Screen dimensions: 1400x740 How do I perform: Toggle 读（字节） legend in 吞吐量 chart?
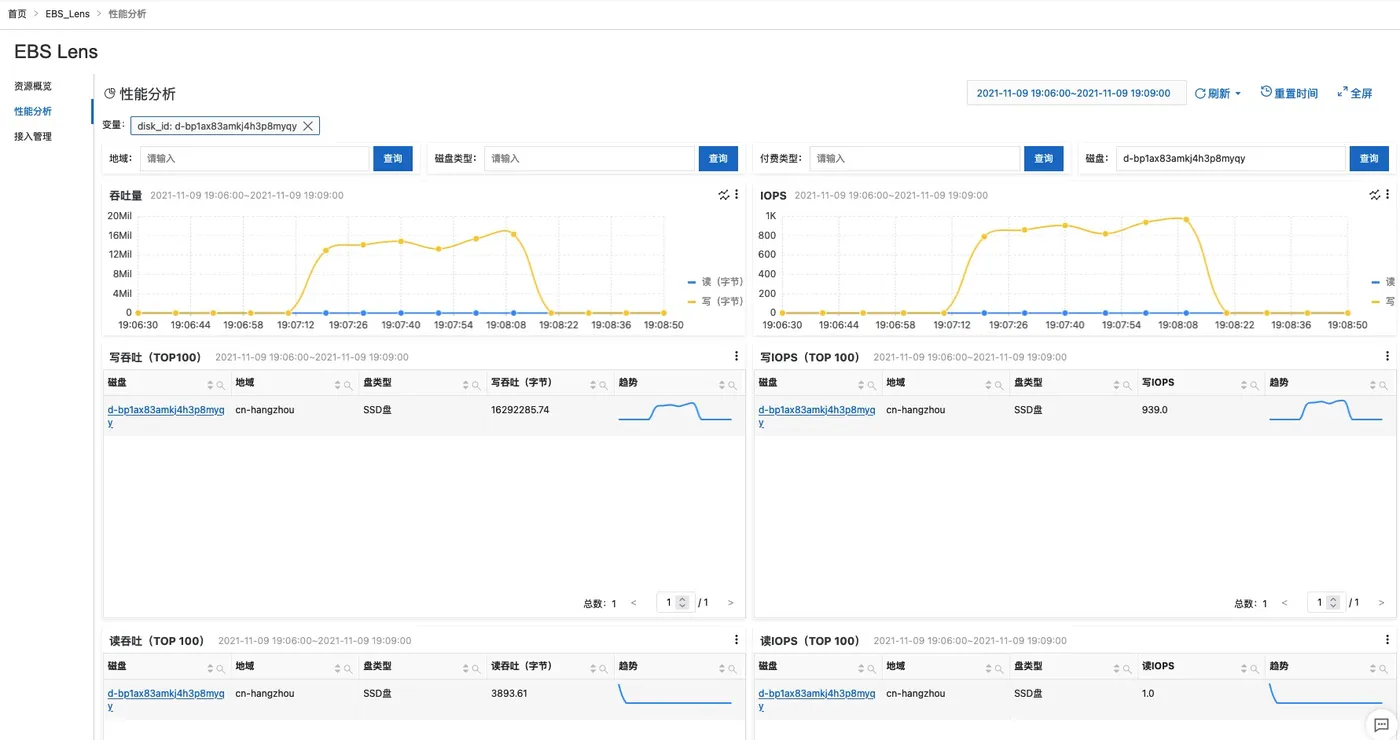click(x=715, y=282)
